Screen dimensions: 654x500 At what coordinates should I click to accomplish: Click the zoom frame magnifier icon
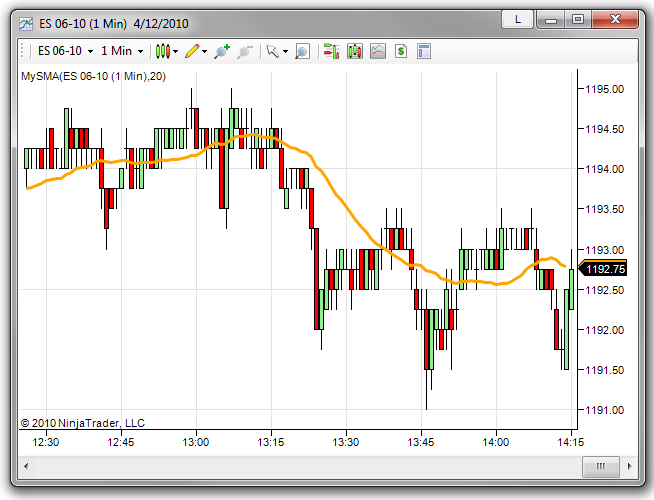coord(302,51)
